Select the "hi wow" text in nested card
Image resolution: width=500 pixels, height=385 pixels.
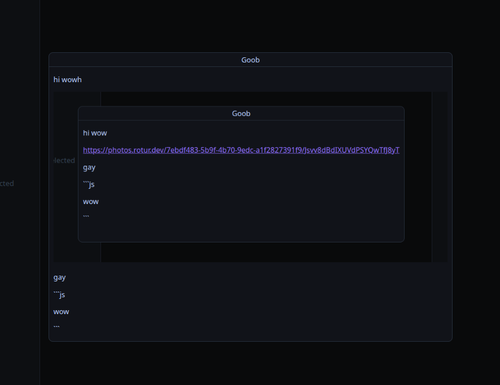click(x=95, y=133)
